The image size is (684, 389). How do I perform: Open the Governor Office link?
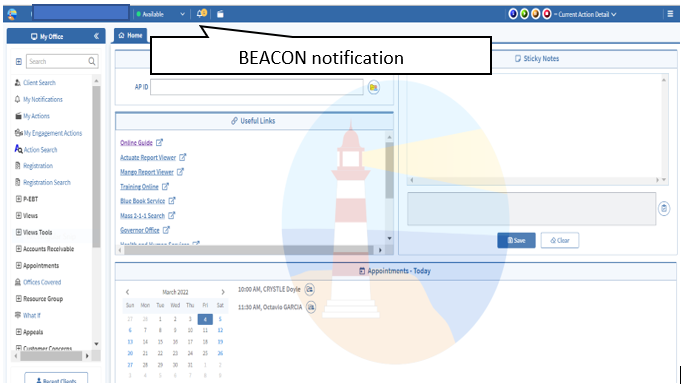140,230
